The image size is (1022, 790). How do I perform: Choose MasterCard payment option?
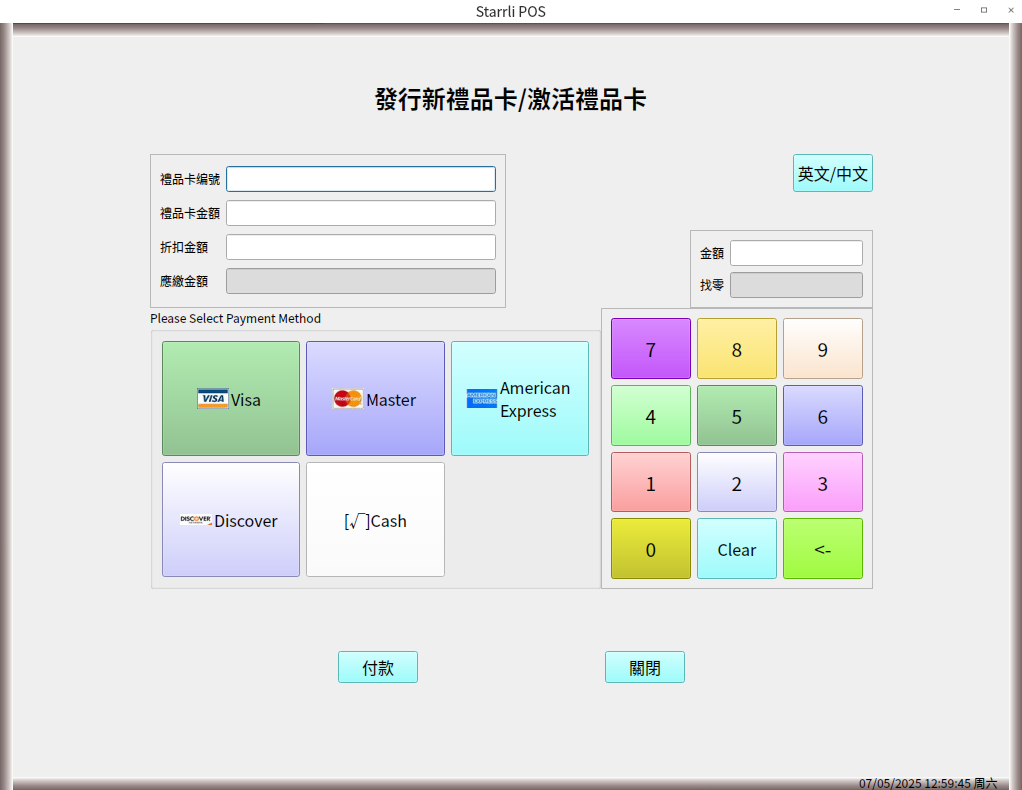(375, 399)
